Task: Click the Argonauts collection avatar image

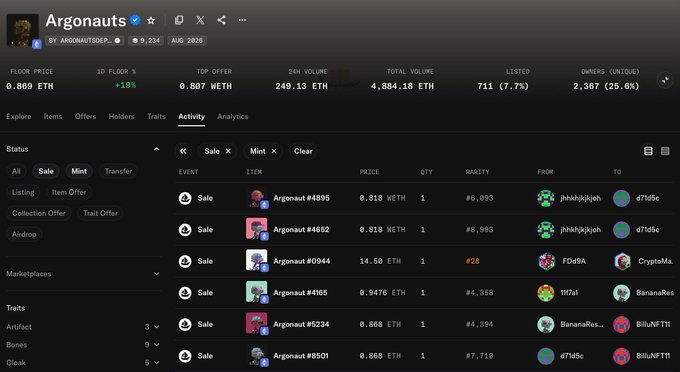Action: [23, 30]
